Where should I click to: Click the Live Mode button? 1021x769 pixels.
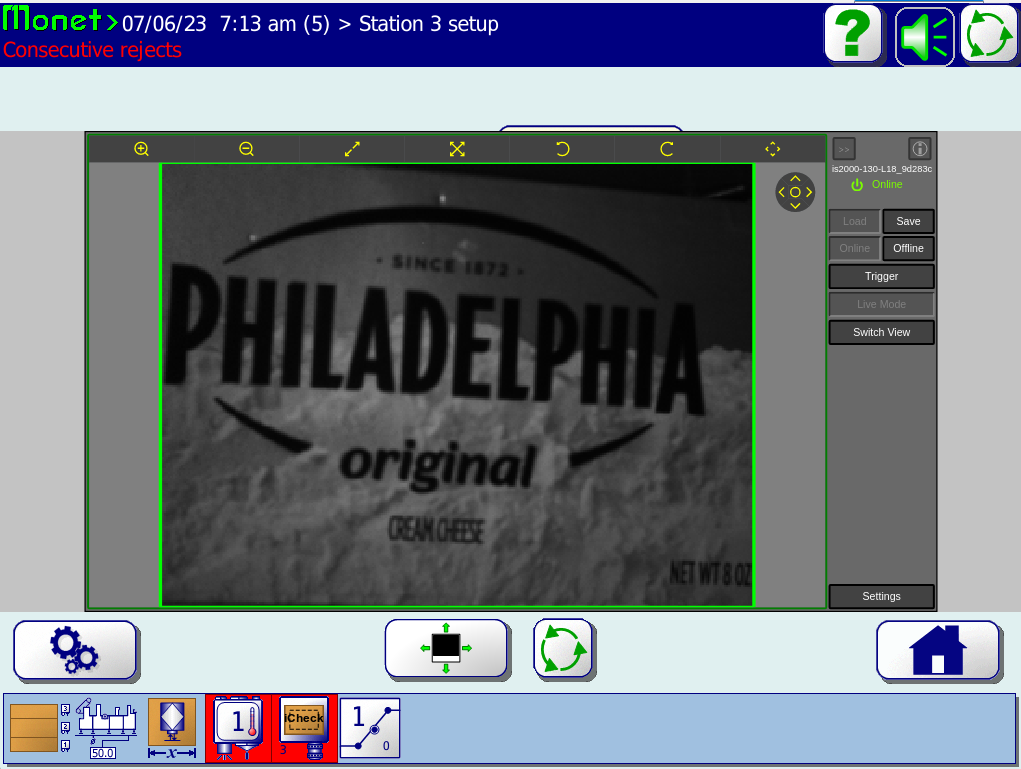tap(882, 305)
